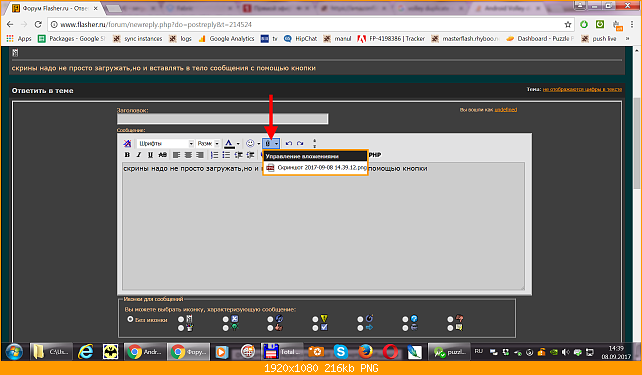The image size is (642, 375).
Task: Click the text color A swatch
Action: coord(229,144)
